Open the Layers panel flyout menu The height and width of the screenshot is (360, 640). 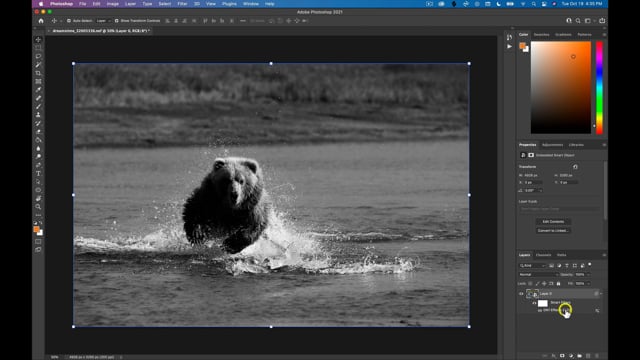pyautogui.click(x=604, y=255)
